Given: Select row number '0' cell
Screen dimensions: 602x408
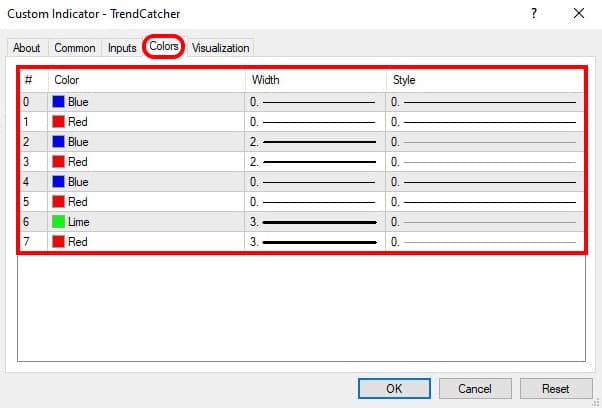Looking at the screenshot, I should [x=34, y=102].
